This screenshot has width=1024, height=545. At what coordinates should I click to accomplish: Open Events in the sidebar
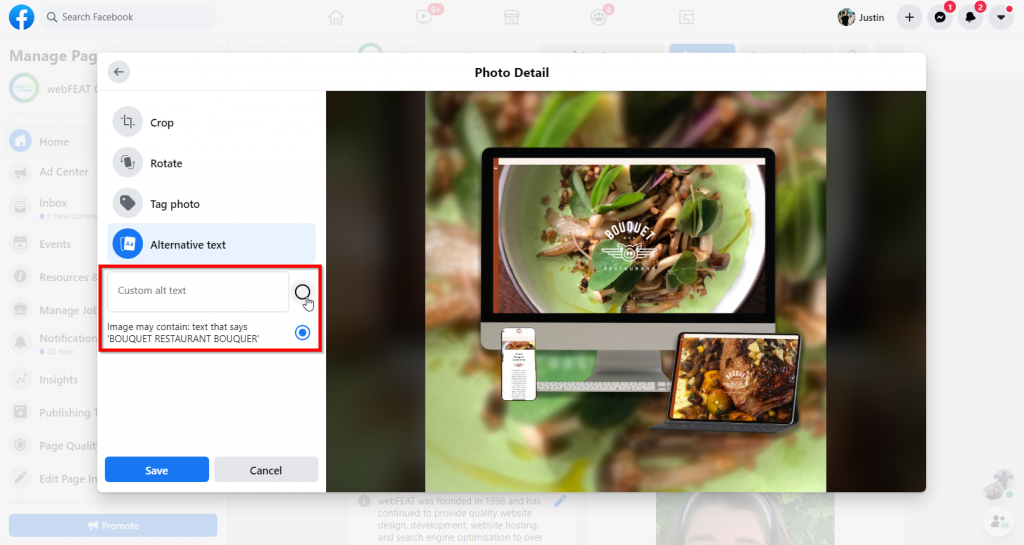click(x=54, y=244)
